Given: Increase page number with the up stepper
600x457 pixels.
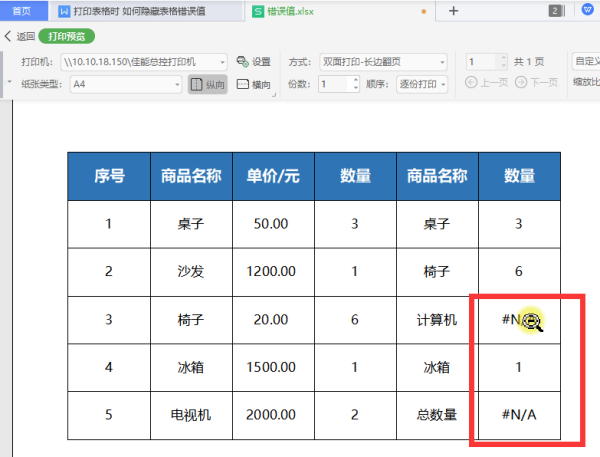Looking at the screenshot, I should pos(504,58).
